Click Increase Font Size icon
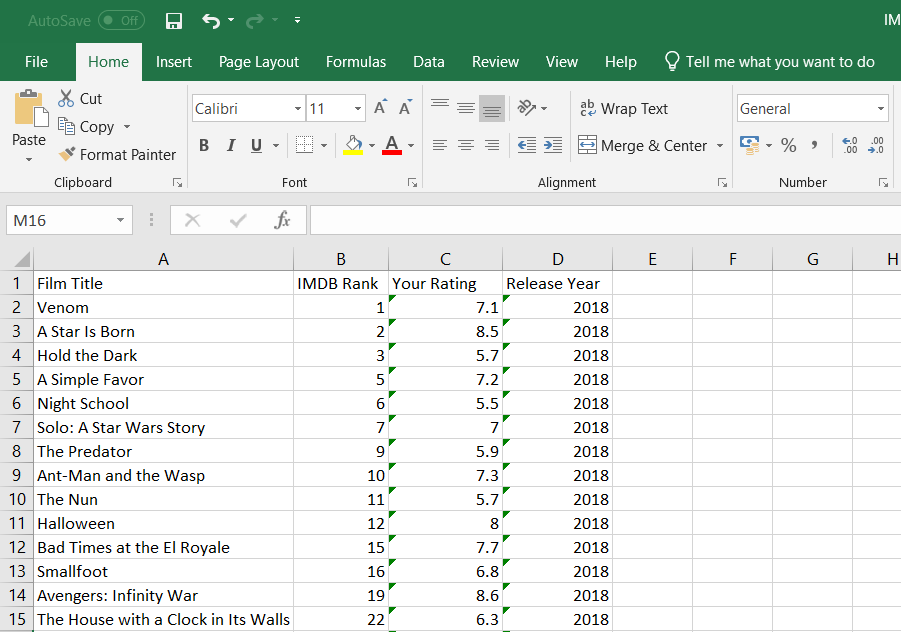Screen dimensions: 901x632 [380, 107]
